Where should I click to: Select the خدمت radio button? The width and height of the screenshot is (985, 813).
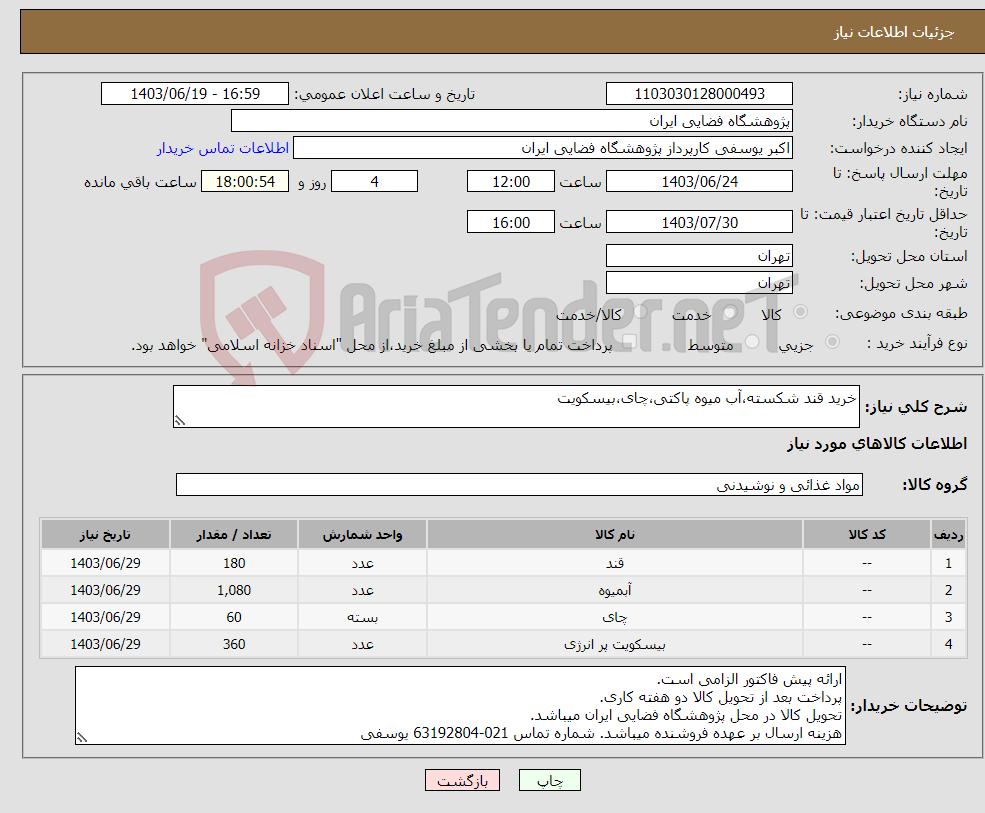coord(729,312)
